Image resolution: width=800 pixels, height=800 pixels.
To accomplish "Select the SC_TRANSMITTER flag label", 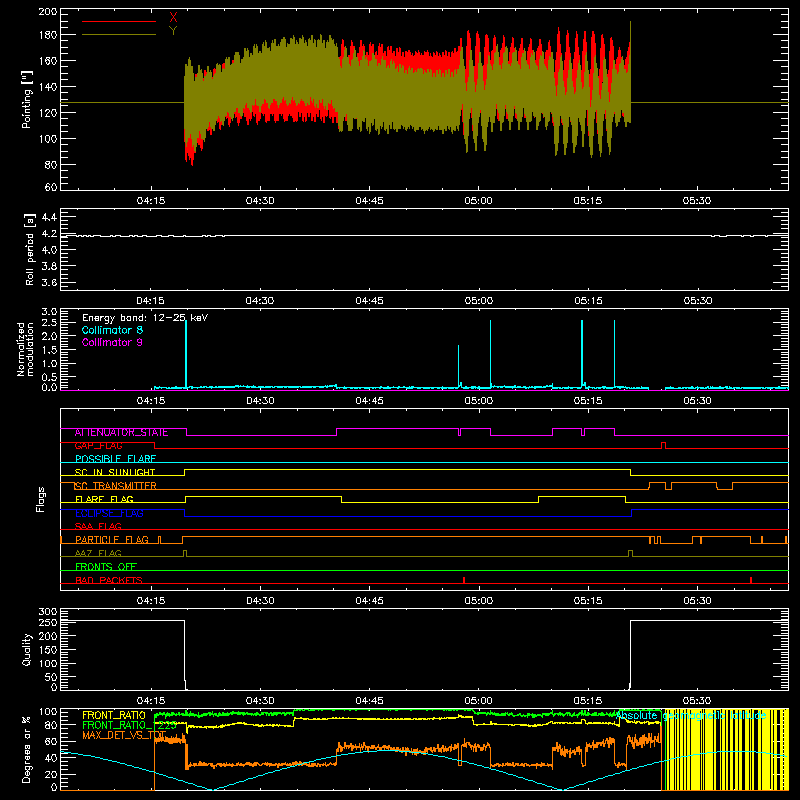I will [116, 486].
